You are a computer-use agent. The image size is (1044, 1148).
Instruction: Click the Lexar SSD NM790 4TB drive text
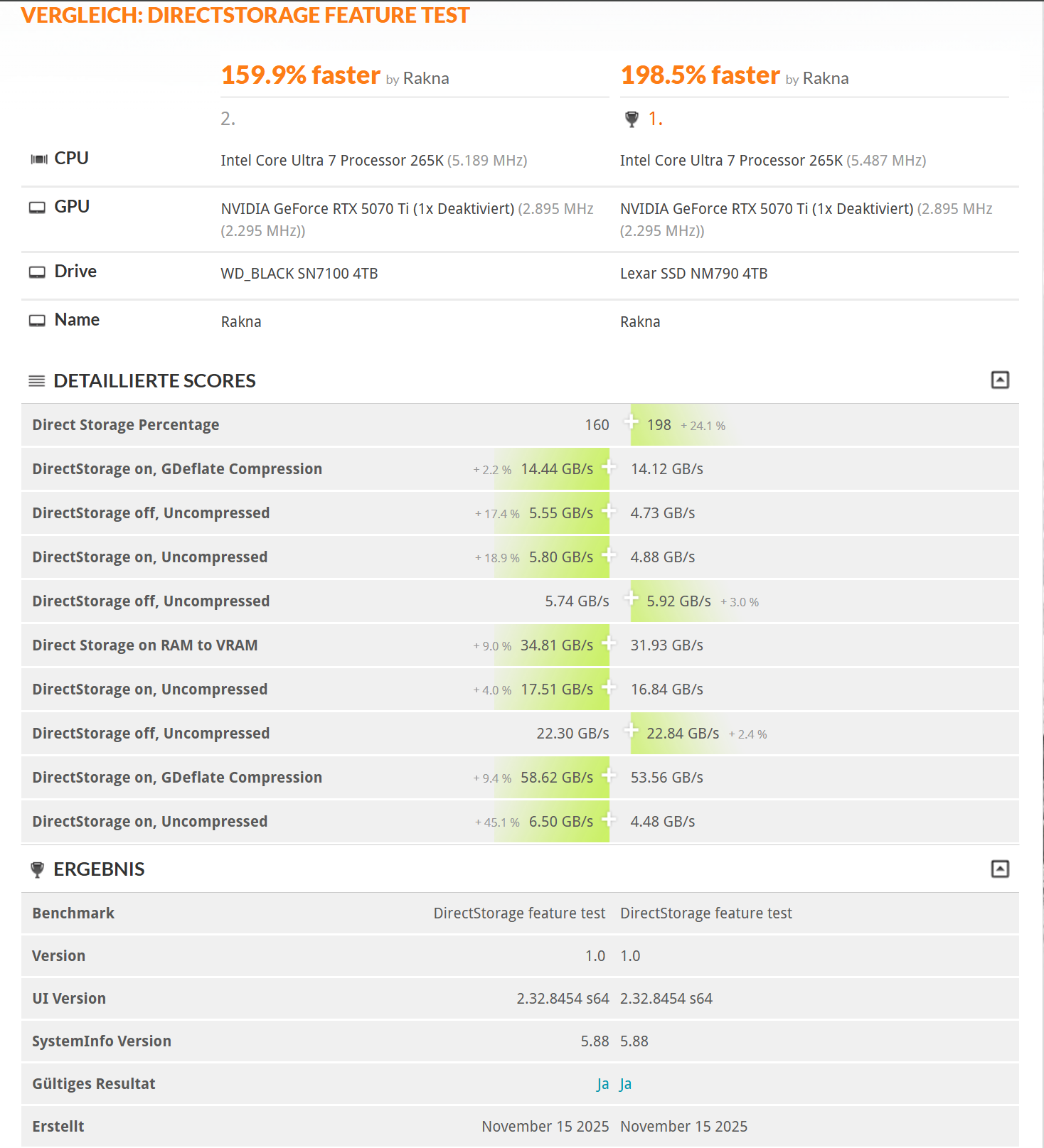[x=693, y=274]
